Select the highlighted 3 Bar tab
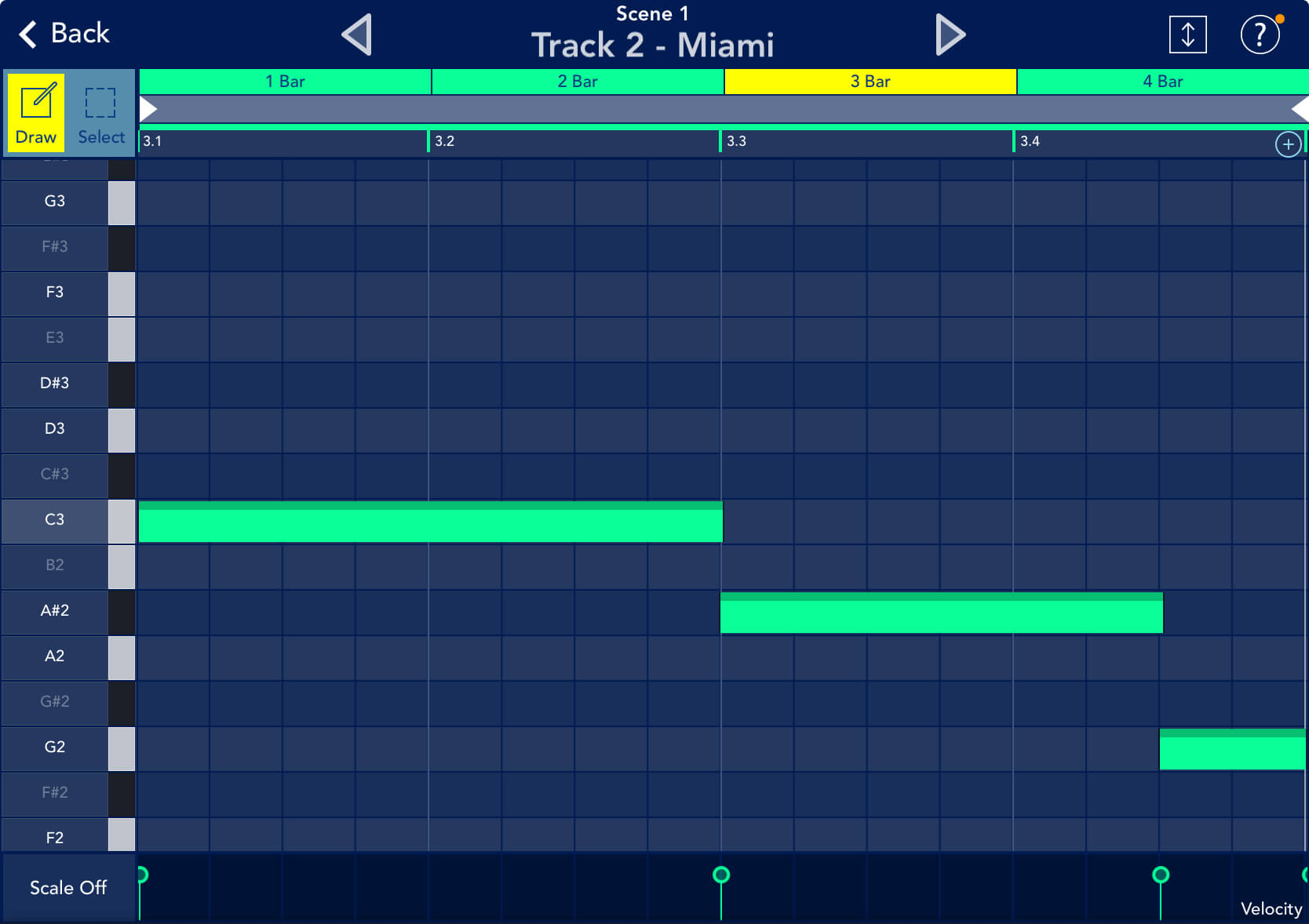Image resolution: width=1309 pixels, height=924 pixels. 870,82
